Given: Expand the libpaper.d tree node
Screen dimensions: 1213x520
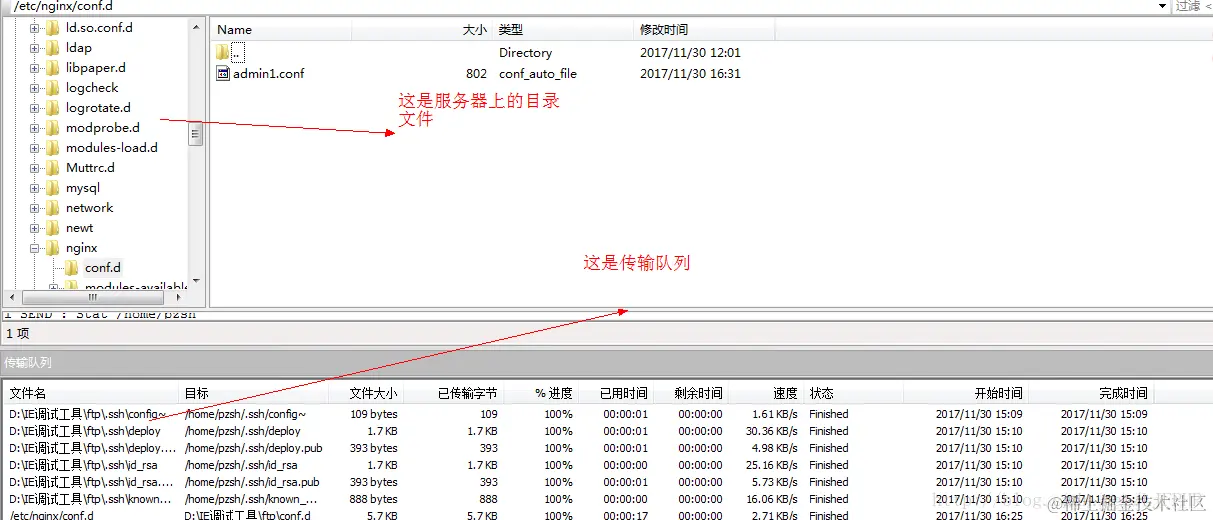Looking at the screenshot, I should click(x=34, y=68).
